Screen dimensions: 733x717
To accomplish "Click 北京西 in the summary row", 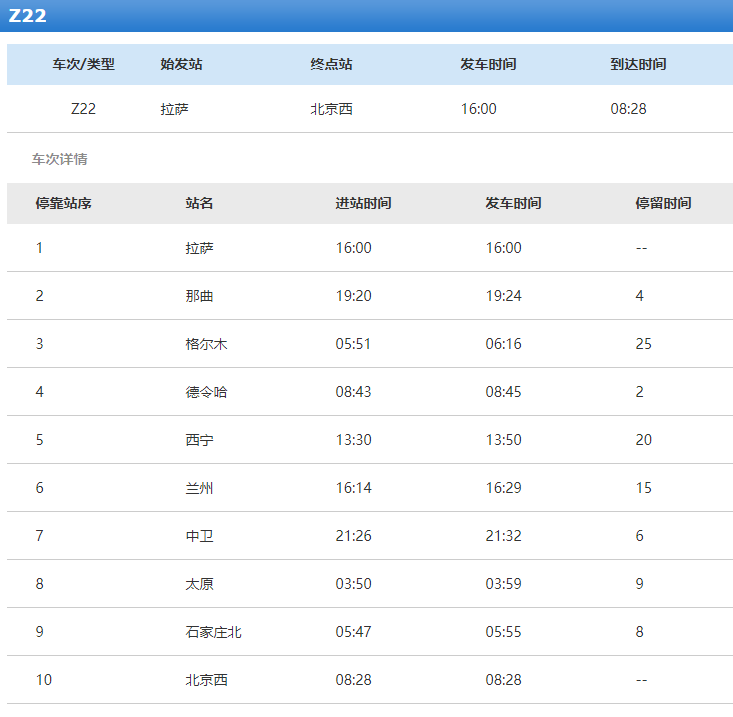I will tap(331, 109).
